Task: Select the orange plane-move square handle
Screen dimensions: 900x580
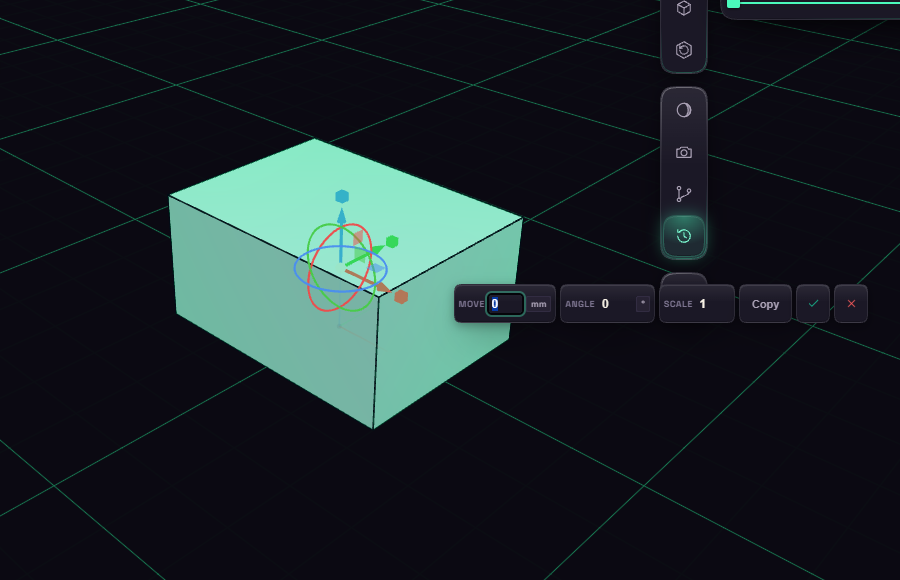Action: [358, 238]
